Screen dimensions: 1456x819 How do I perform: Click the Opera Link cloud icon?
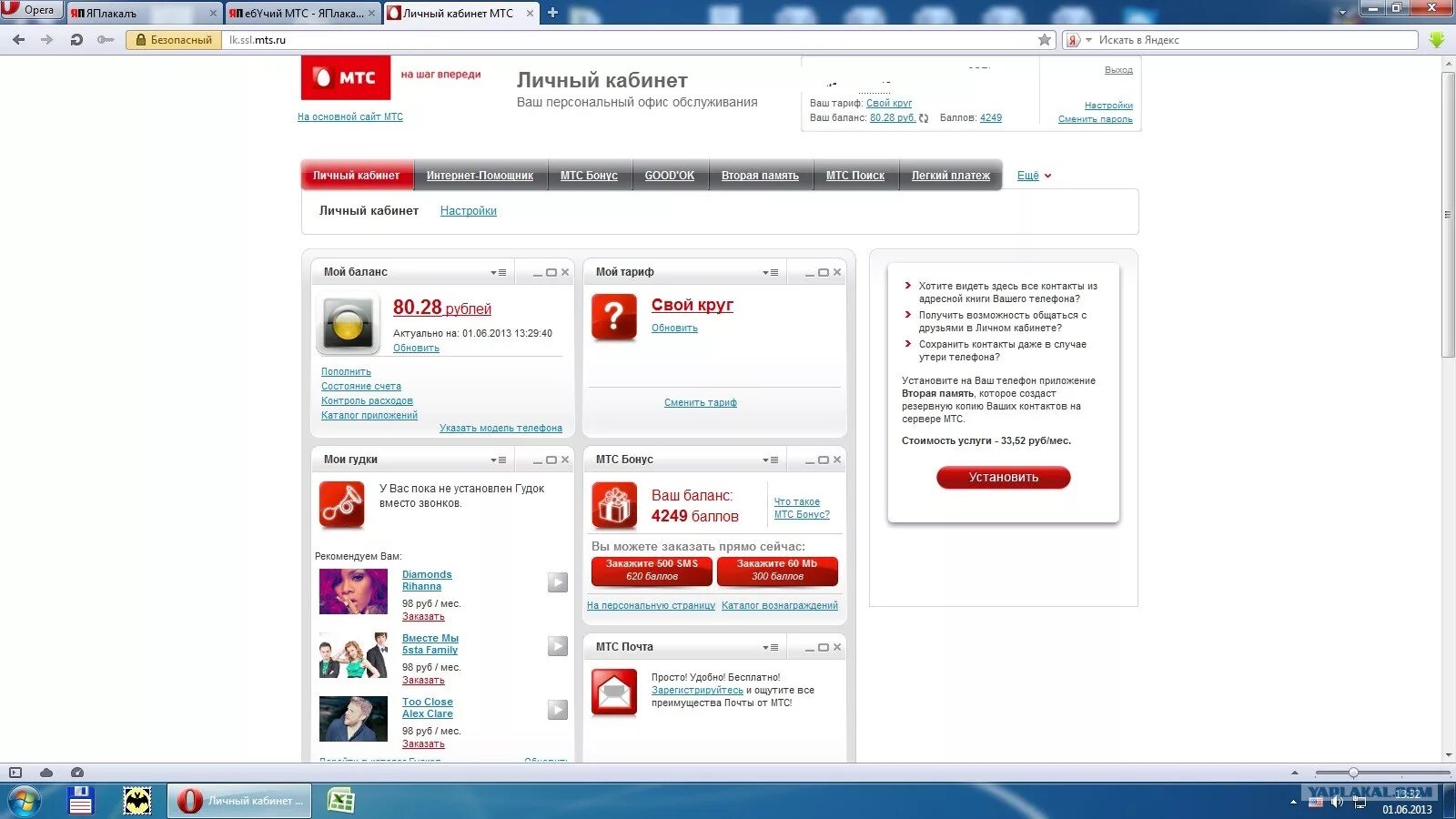click(x=46, y=773)
